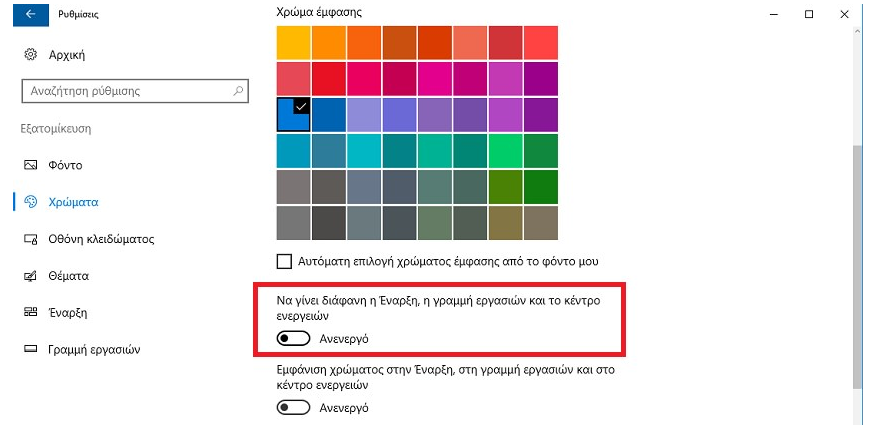Click the Αρχική gear icon
This screenshot has height=437, width=887.
point(30,54)
